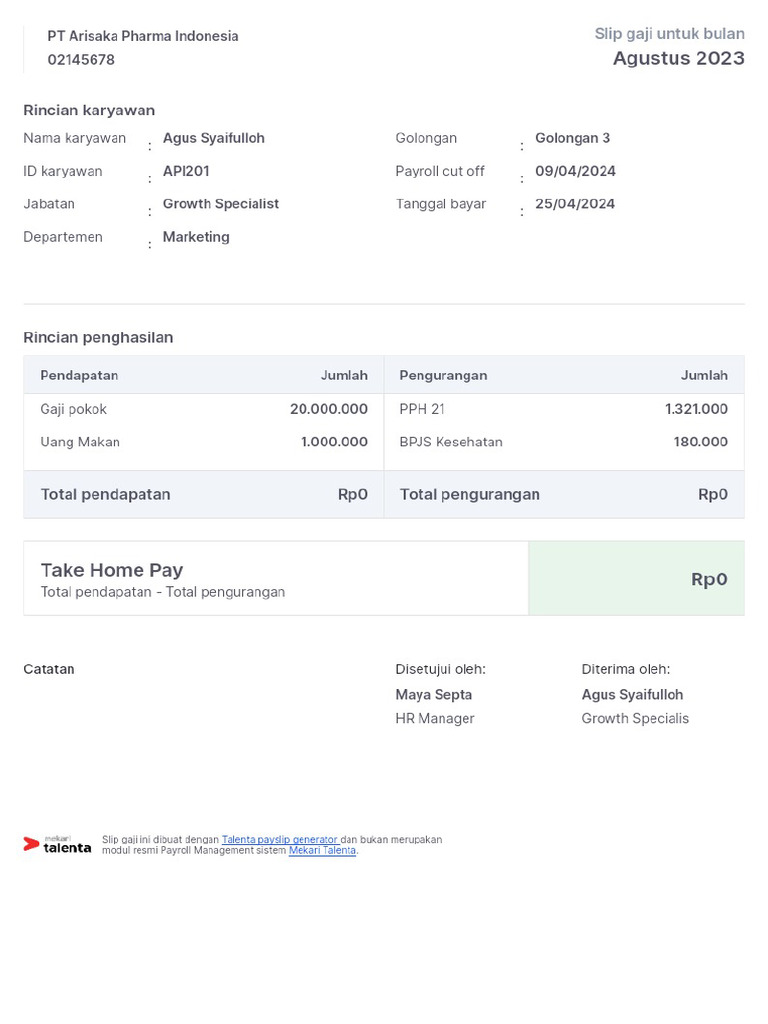The width and height of the screenshot is (768, 1024).
Task: Click the BPJS Kesehatan amount 180.000
Action: click(x=700, y=442)
